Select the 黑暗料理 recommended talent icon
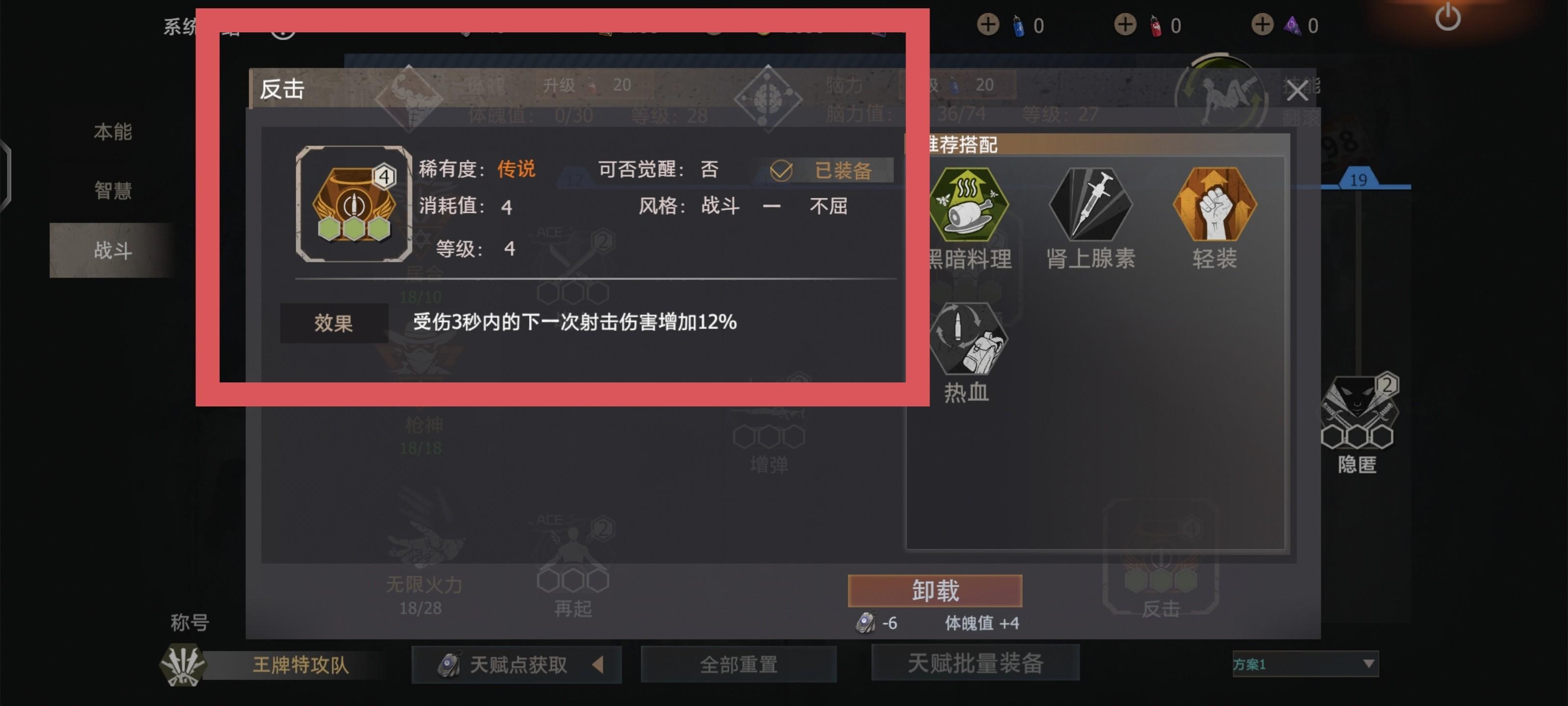1568x706 pixels. tap(969, 204)
